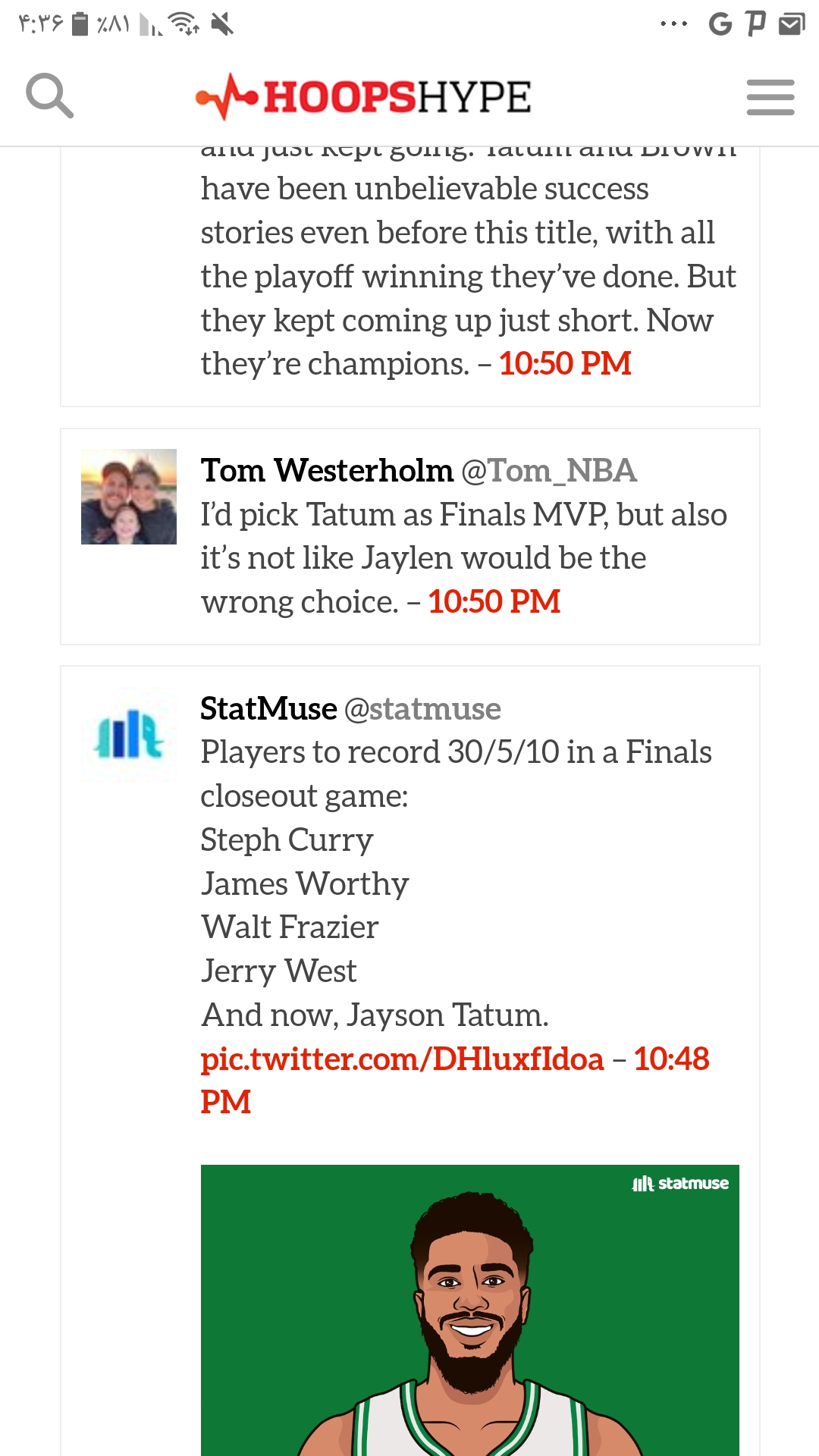The image size is (819, 1456).
Task: Open the @statmuse handle
Action: coord(422,709)
